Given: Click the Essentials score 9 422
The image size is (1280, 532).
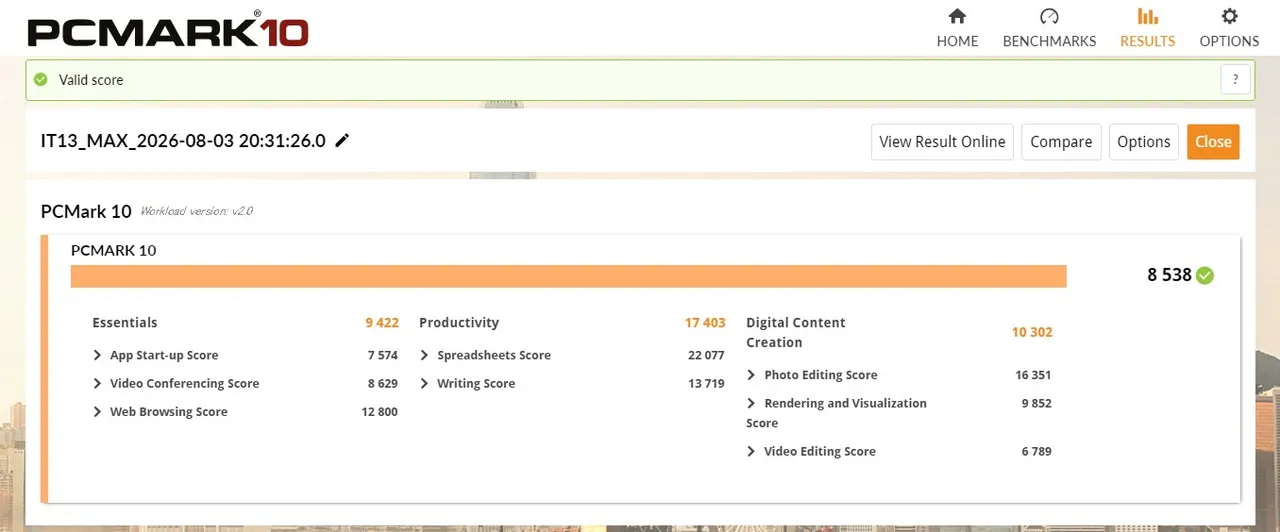Looking at the screenshot, I should (382, 322).
